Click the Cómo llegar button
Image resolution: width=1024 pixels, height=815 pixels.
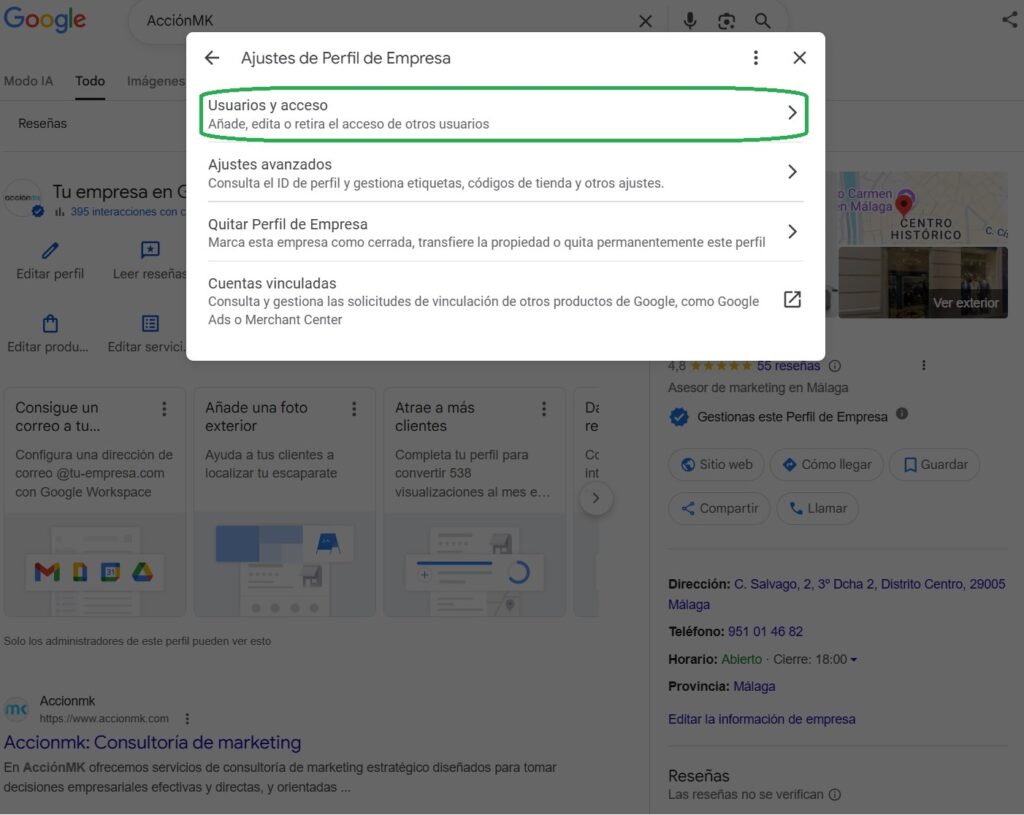826,465
